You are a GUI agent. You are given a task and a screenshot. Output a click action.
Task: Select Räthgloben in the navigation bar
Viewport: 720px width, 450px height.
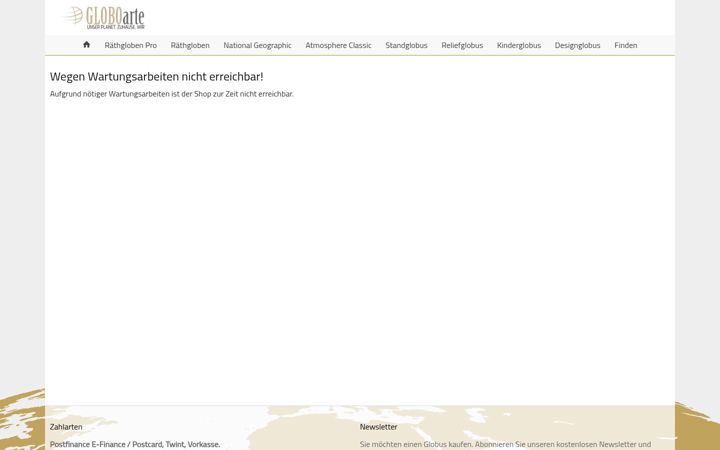click(190, 45)
